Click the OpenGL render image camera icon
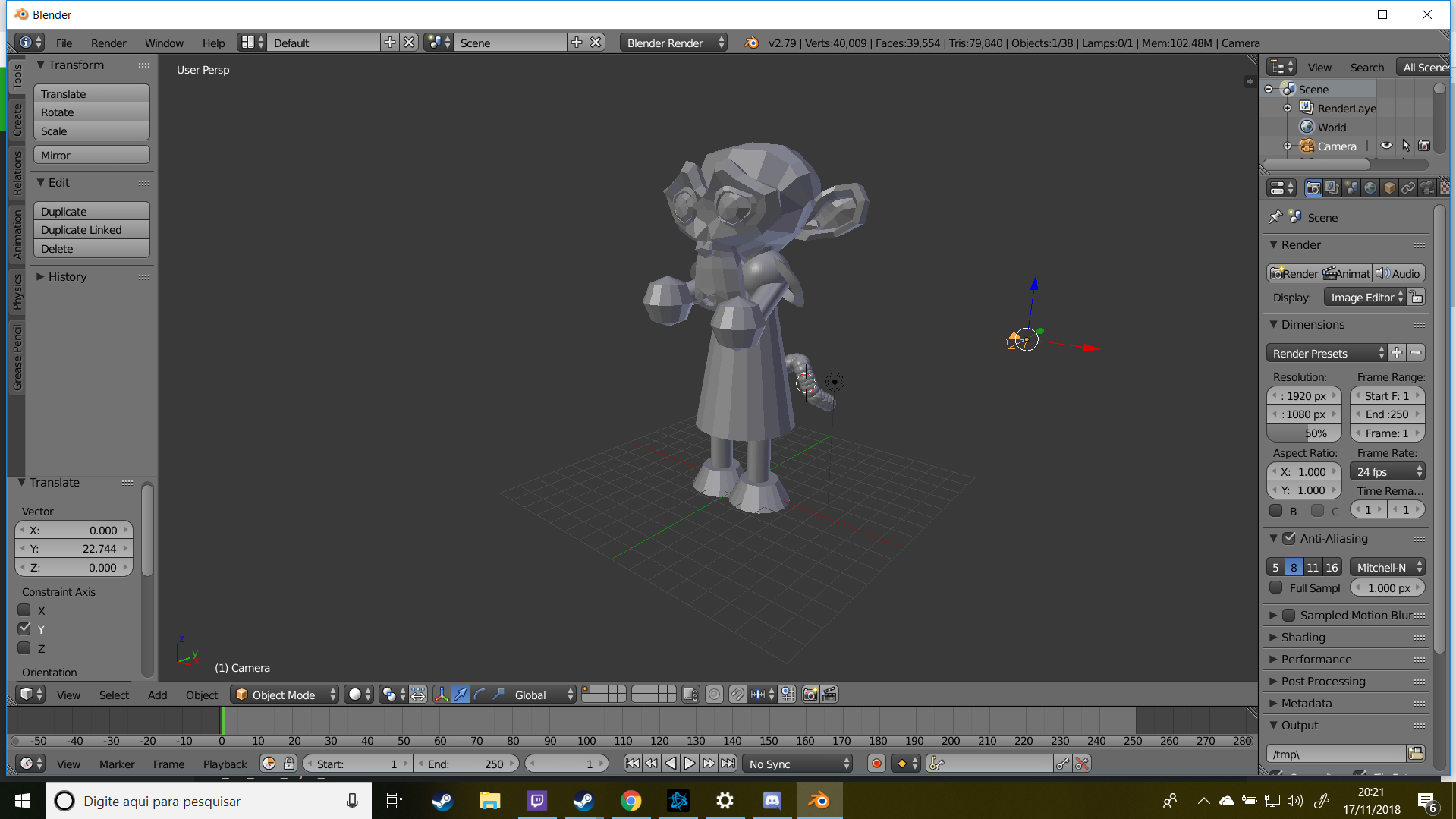This screenshot has width=1456, height=819. (810, 695)
